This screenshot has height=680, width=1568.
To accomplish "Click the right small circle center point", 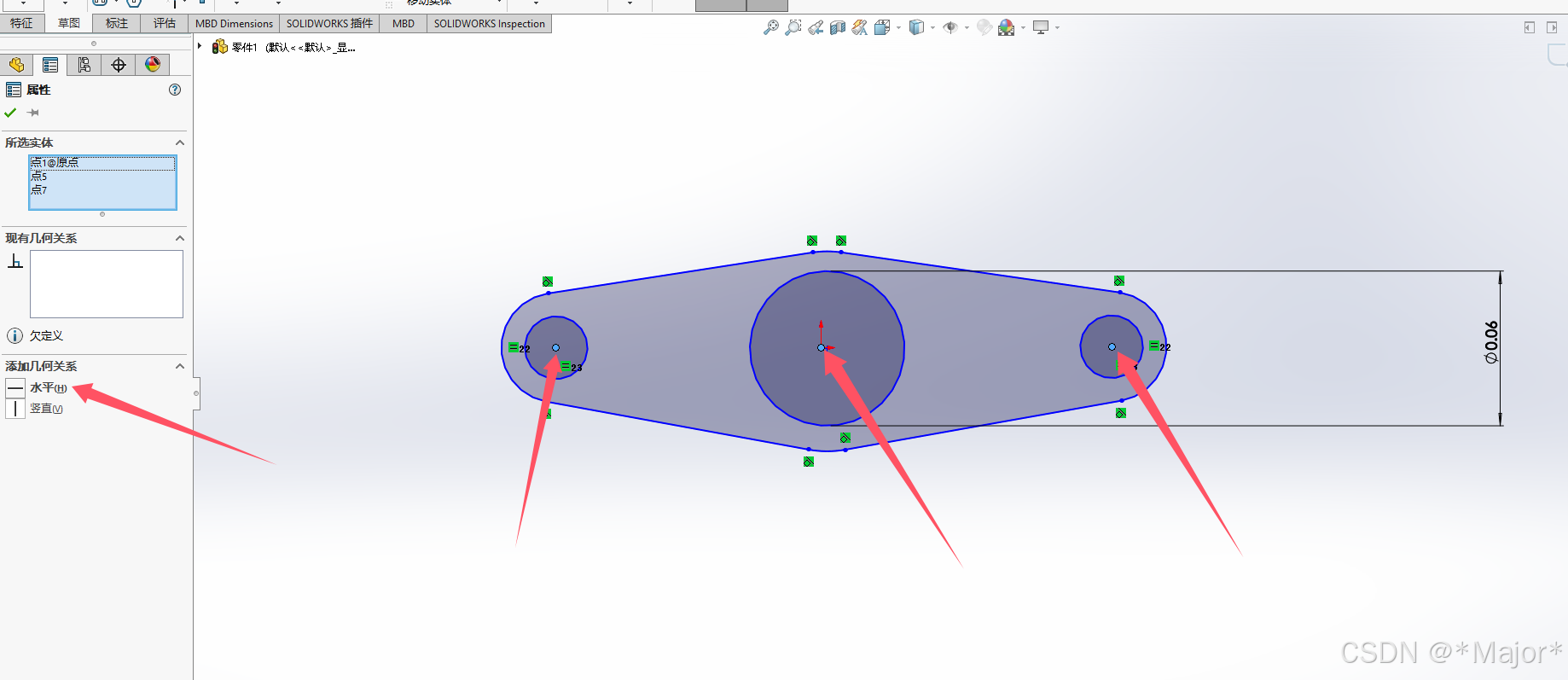I will click(x=1112, y=346).
